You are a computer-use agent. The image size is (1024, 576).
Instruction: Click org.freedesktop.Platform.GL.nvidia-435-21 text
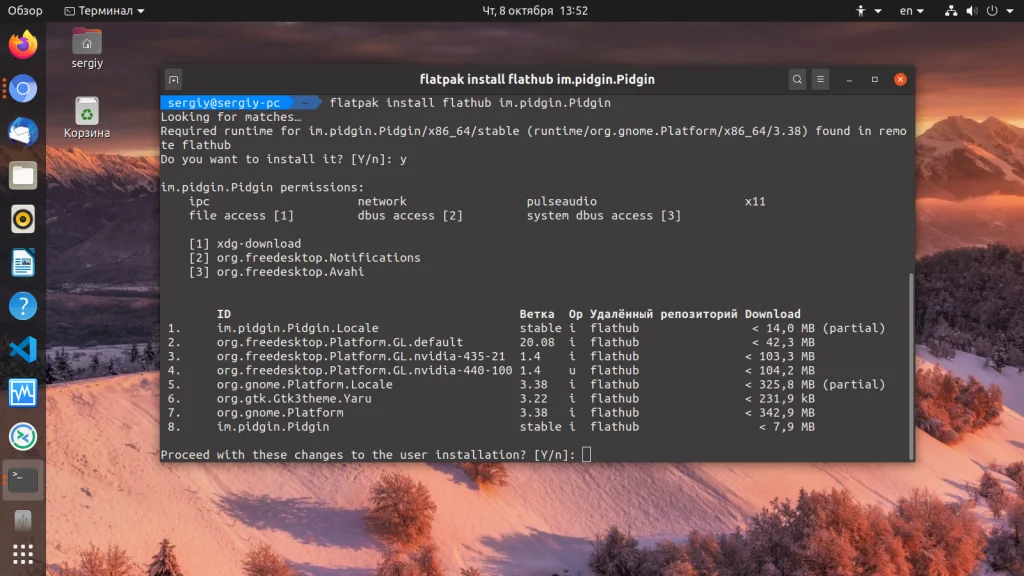click(361, 357)
